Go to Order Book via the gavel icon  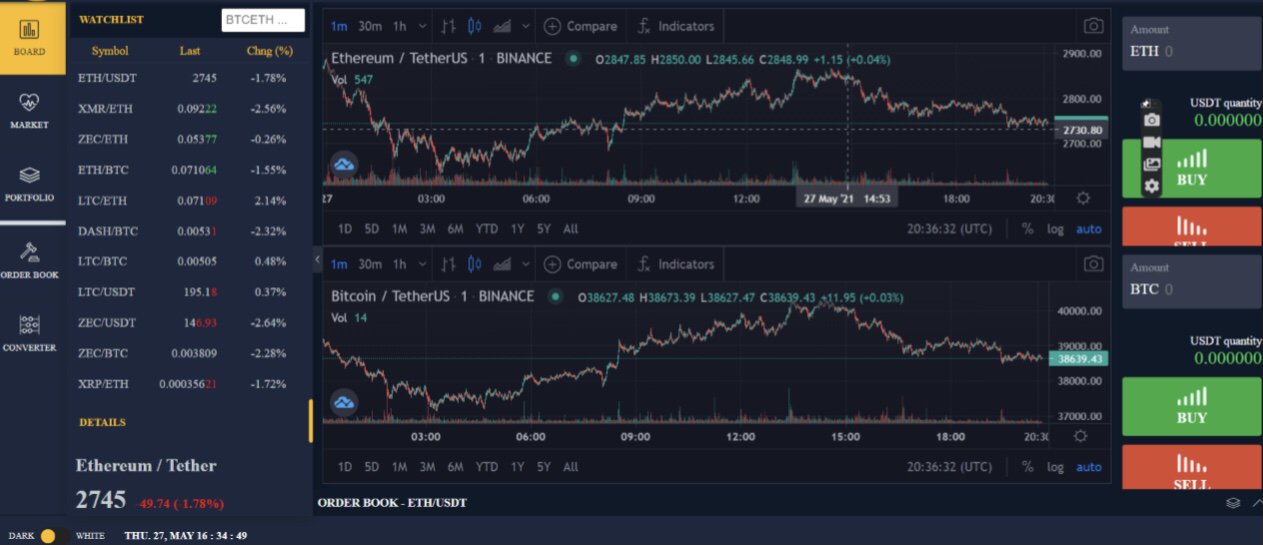30,258
